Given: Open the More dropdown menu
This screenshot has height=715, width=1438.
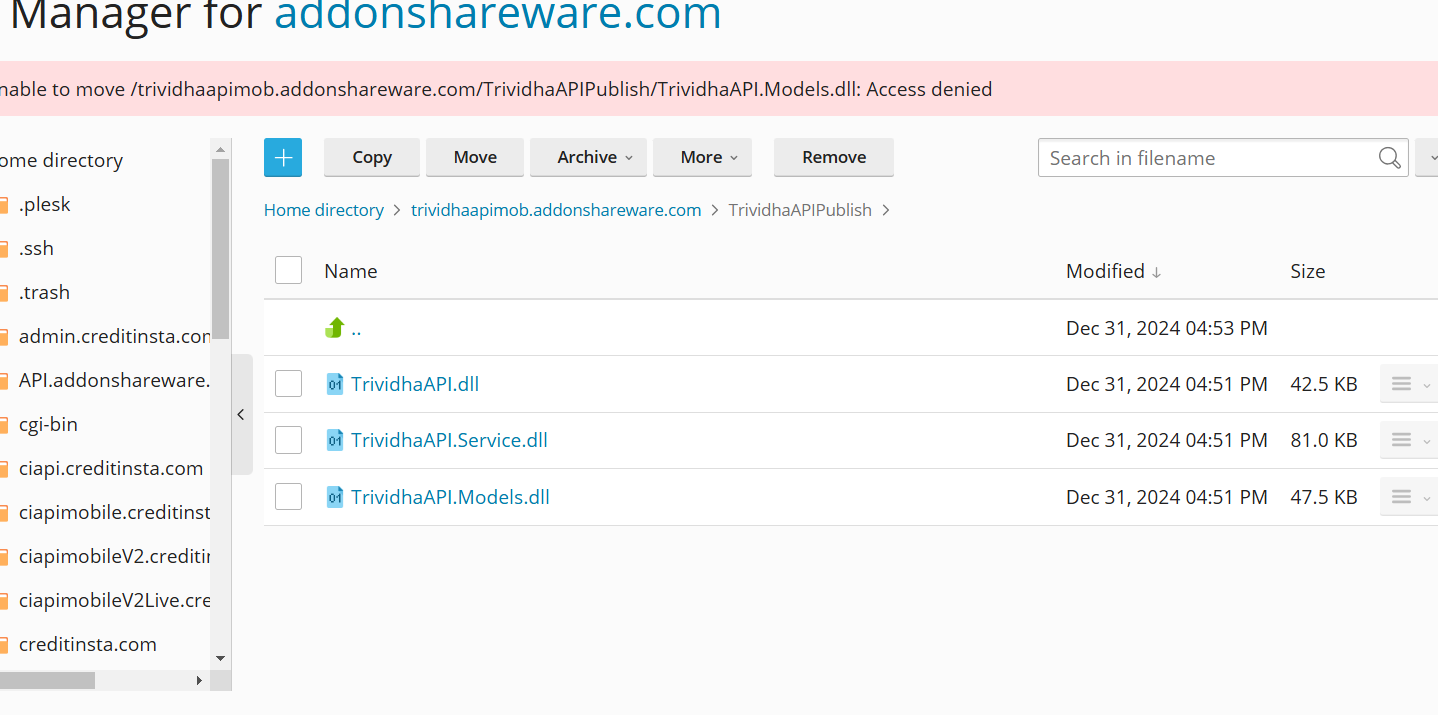Looking at the screenshot, I should point(702,157).
